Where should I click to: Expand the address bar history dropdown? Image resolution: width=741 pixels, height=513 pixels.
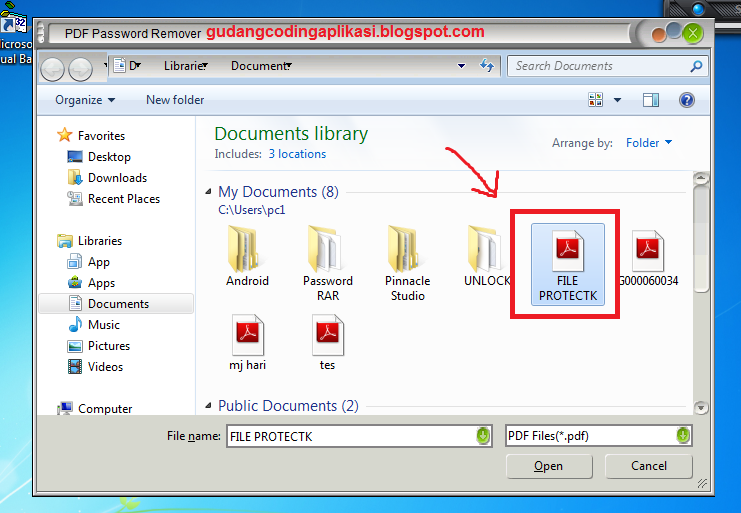[x=461, y=66]
